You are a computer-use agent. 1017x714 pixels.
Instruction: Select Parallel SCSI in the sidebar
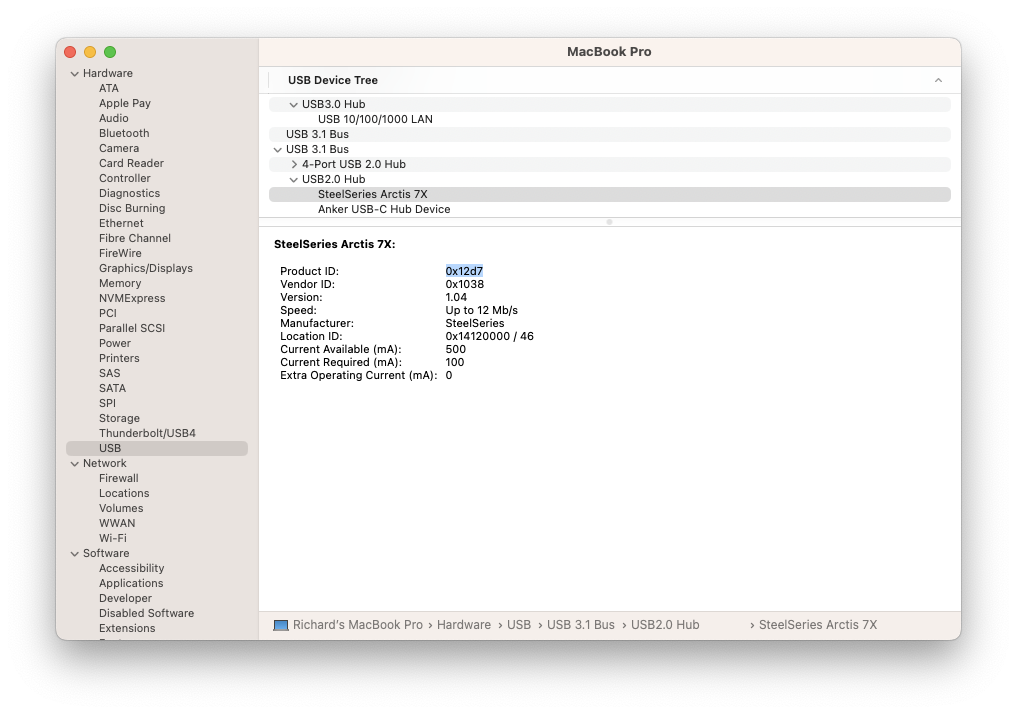click(132, 328)
